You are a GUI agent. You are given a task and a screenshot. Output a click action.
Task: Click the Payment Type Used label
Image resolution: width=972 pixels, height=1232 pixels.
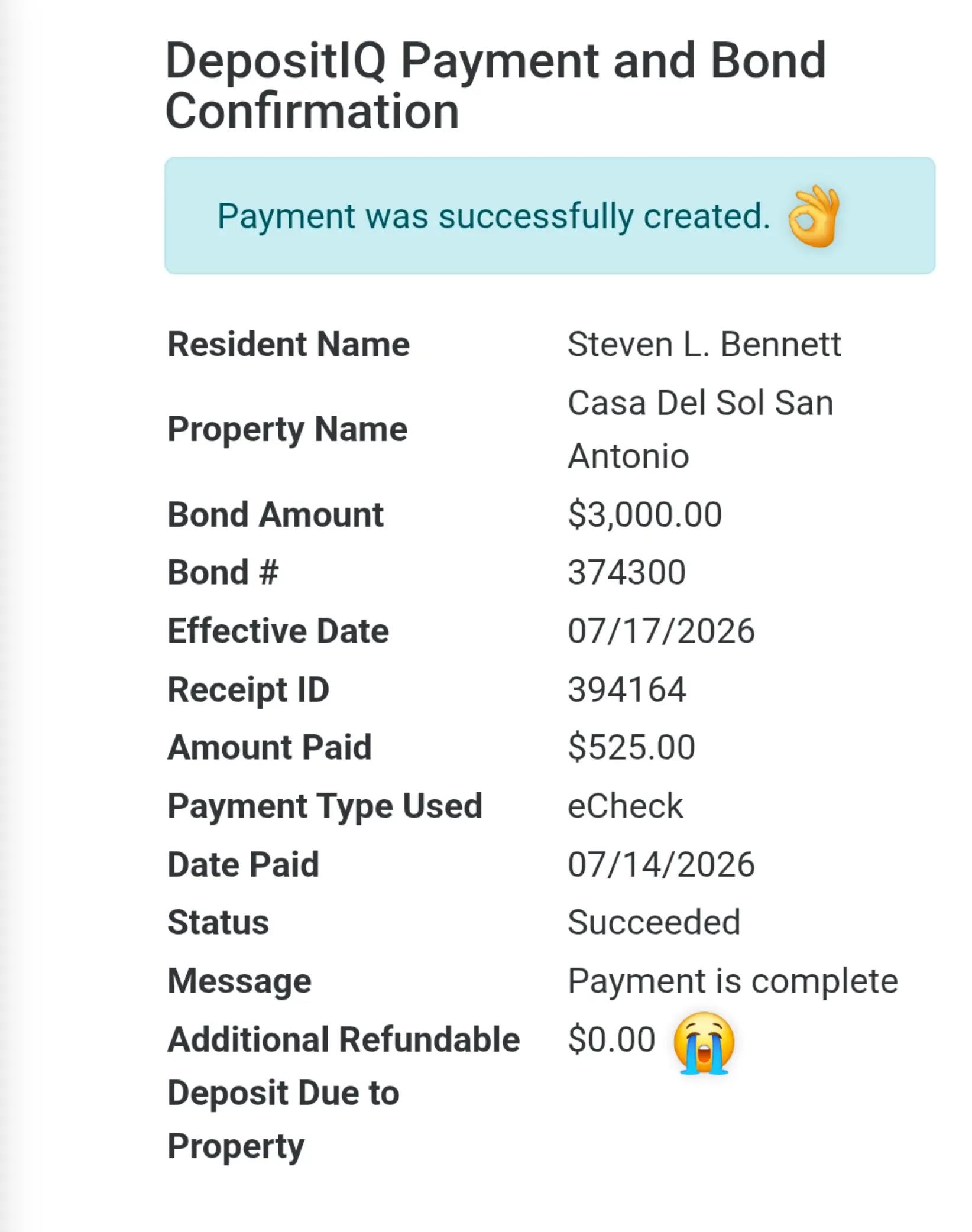(x=325, y=806)
